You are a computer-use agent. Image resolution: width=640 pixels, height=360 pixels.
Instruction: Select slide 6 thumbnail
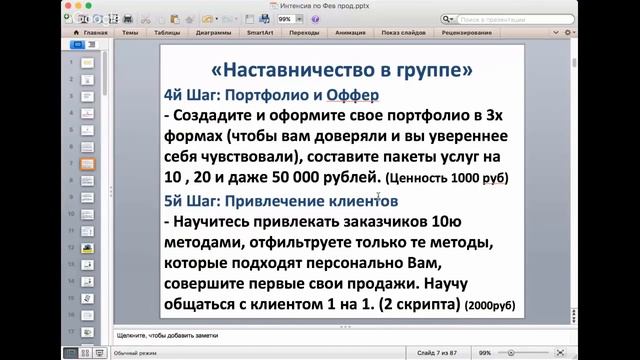coord(87,147)
